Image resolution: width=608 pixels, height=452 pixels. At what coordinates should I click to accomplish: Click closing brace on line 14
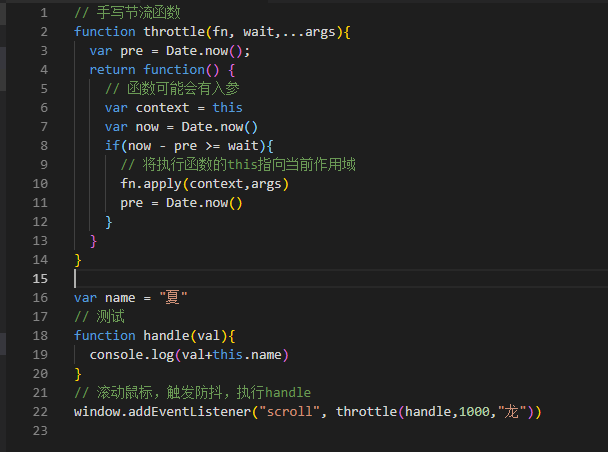click(78, 260)
